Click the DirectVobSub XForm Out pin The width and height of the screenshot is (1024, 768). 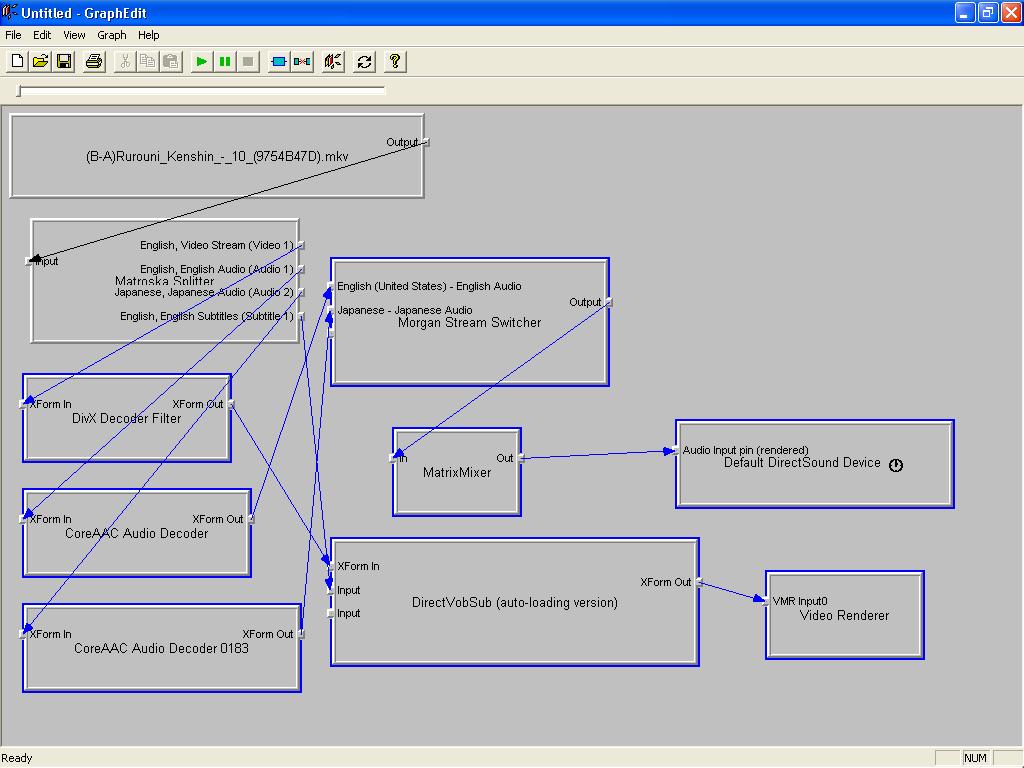(x=699, y=583)
